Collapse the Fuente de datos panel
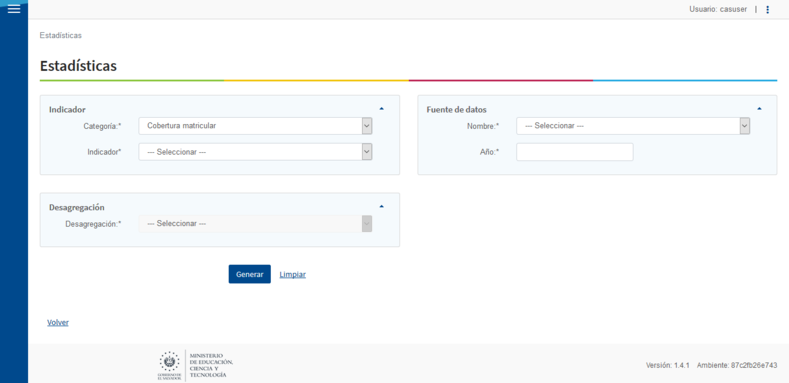Viewport: 789px width, 383px height. tap(759, 108)
